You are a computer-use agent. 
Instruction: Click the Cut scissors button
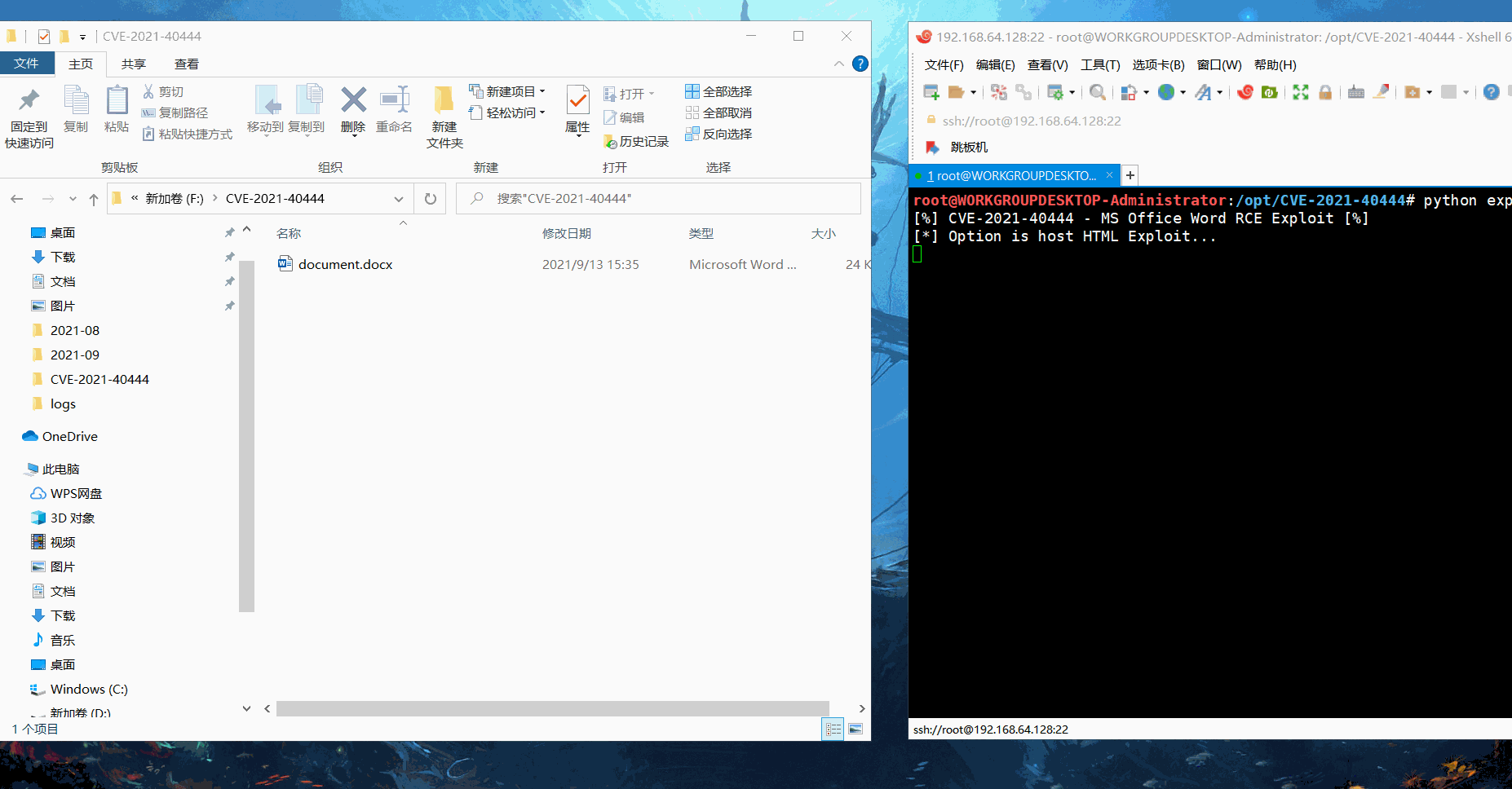[163, 91]
